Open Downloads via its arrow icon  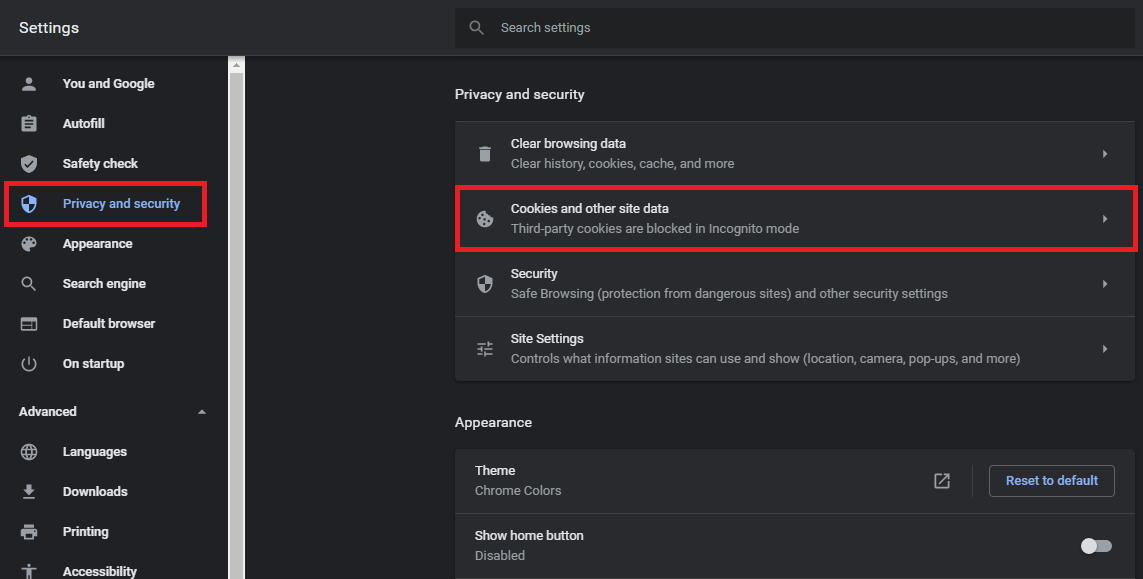(x=29, y=491)
